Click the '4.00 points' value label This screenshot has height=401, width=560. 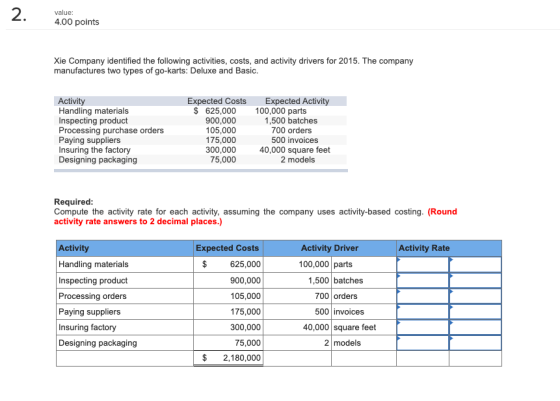pyautogui.click(x=77, y=22)
